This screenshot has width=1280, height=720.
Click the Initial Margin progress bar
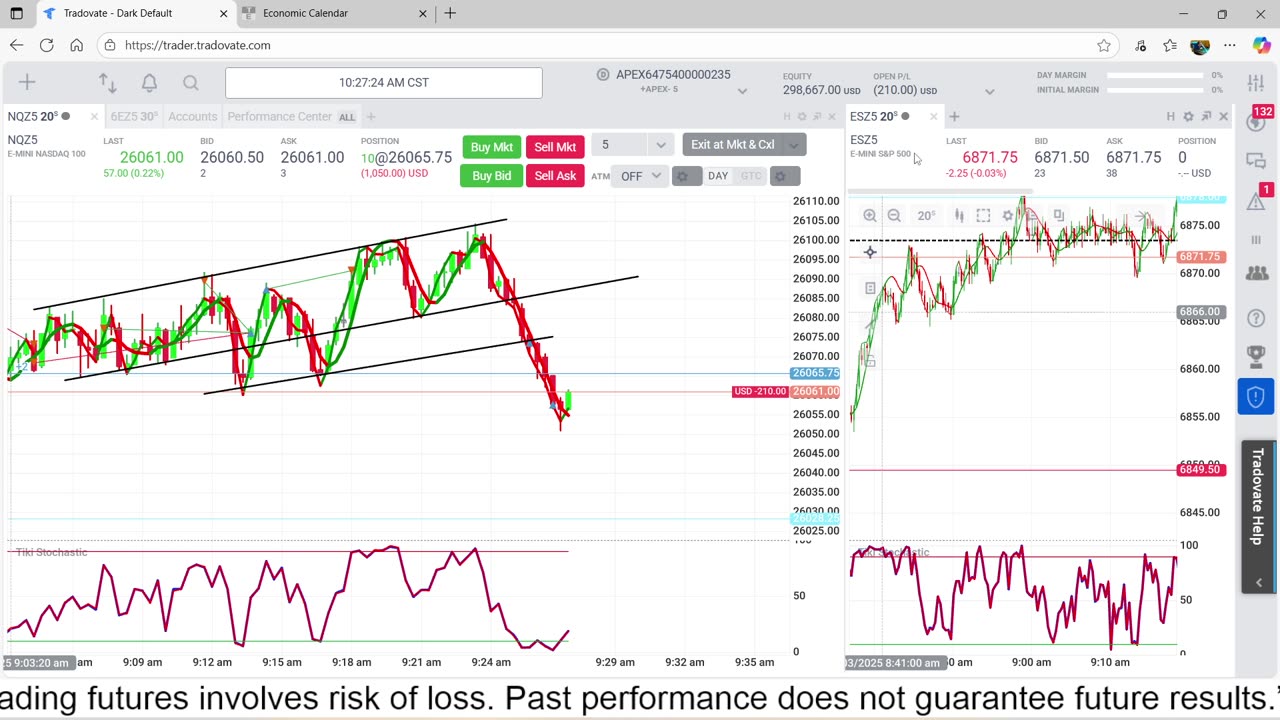tap(1155, 90)
